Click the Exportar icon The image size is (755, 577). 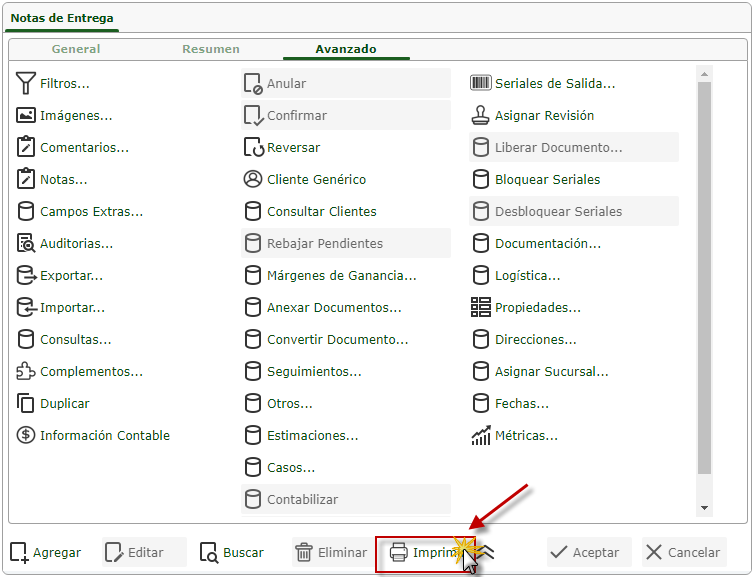(x=26, y=275)
